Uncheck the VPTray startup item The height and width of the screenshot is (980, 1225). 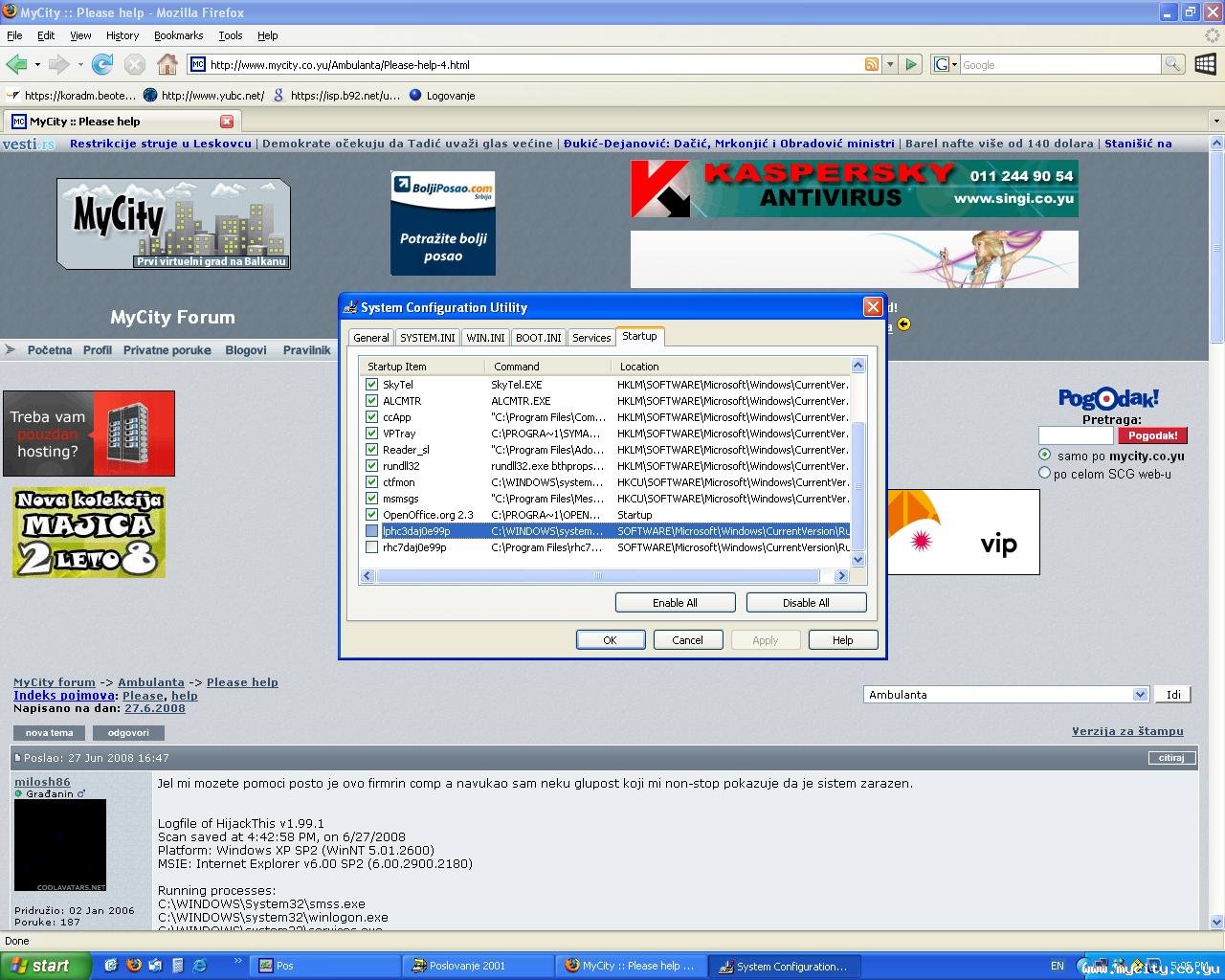coord(372,434)
